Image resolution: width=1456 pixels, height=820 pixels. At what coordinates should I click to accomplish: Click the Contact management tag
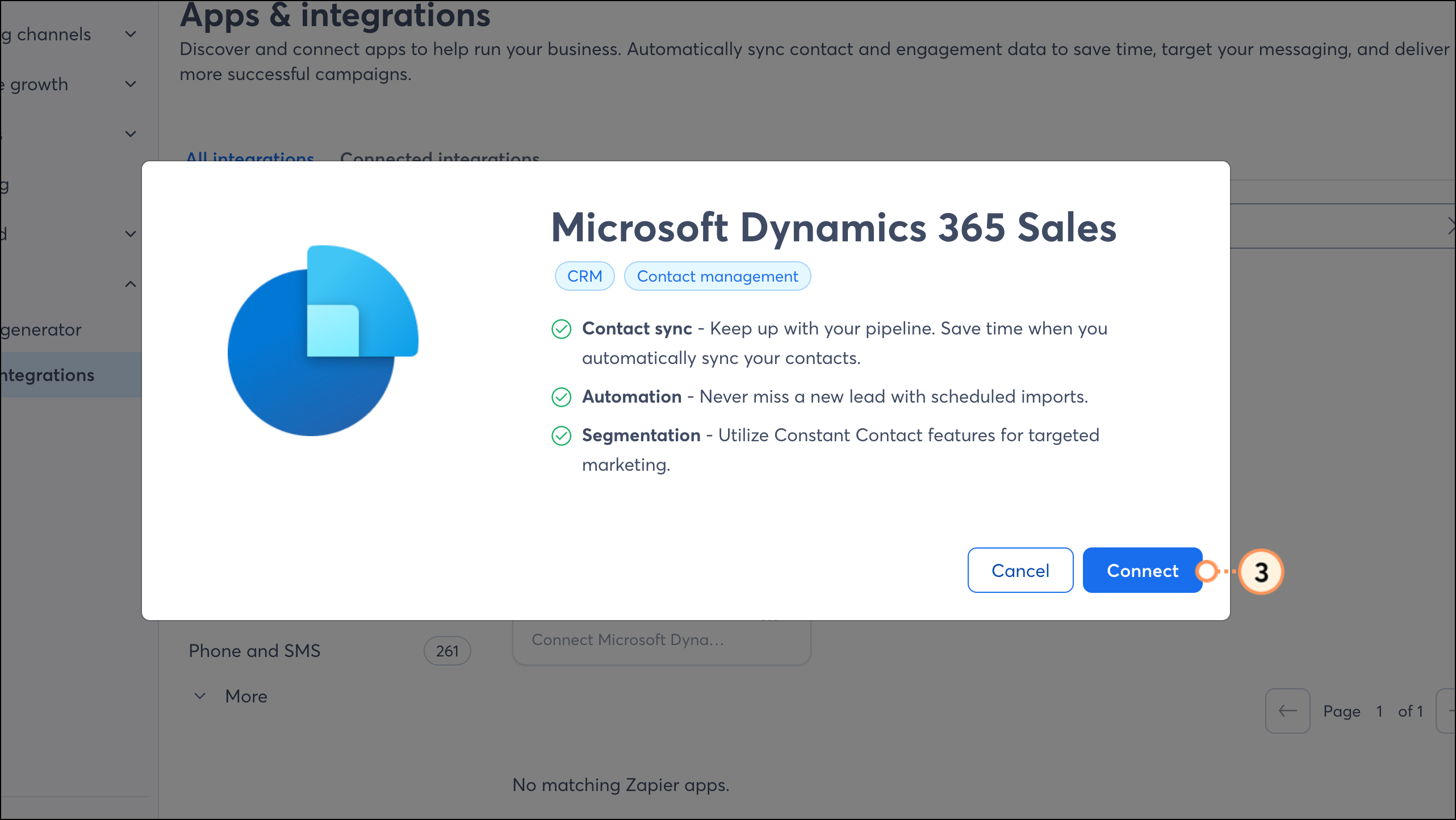tap(717, 276)
